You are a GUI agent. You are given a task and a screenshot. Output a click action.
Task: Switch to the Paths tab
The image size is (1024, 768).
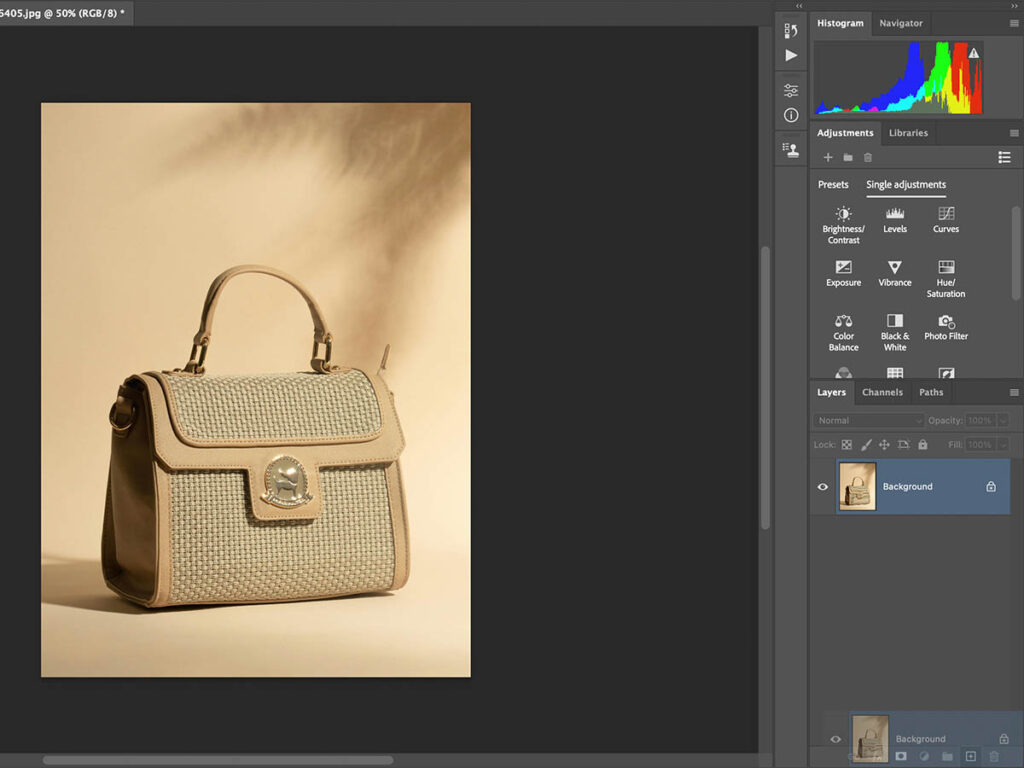931,392
